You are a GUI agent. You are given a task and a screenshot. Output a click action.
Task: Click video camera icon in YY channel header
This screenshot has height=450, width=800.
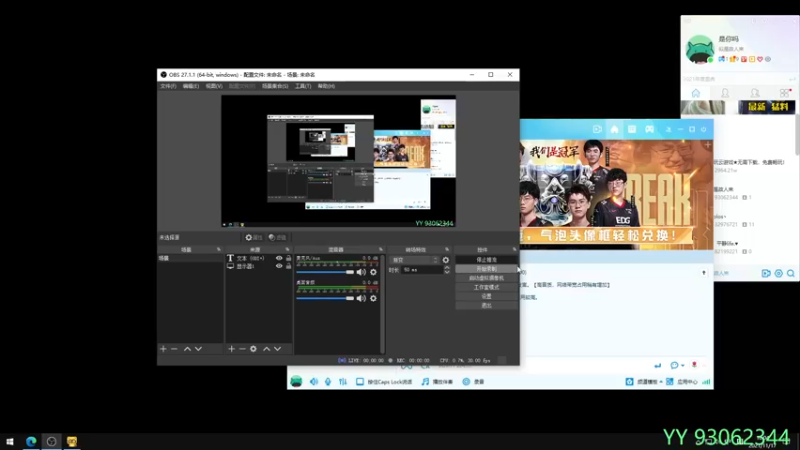coord(597,130)
